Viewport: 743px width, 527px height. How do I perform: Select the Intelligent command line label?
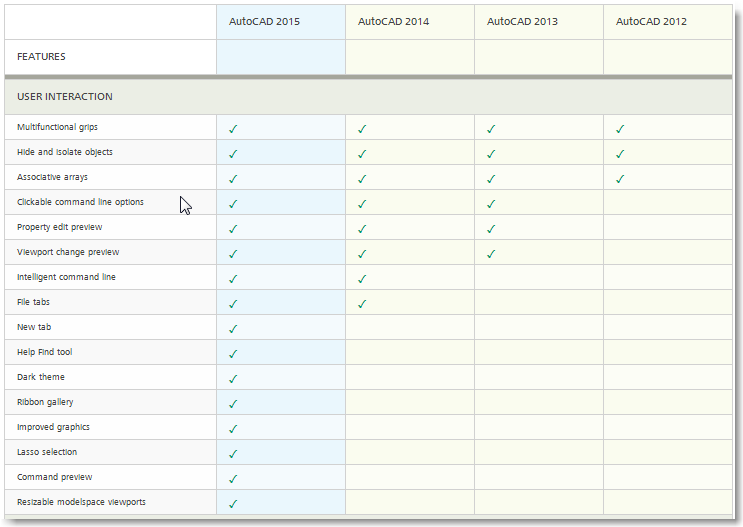[66, 277]
